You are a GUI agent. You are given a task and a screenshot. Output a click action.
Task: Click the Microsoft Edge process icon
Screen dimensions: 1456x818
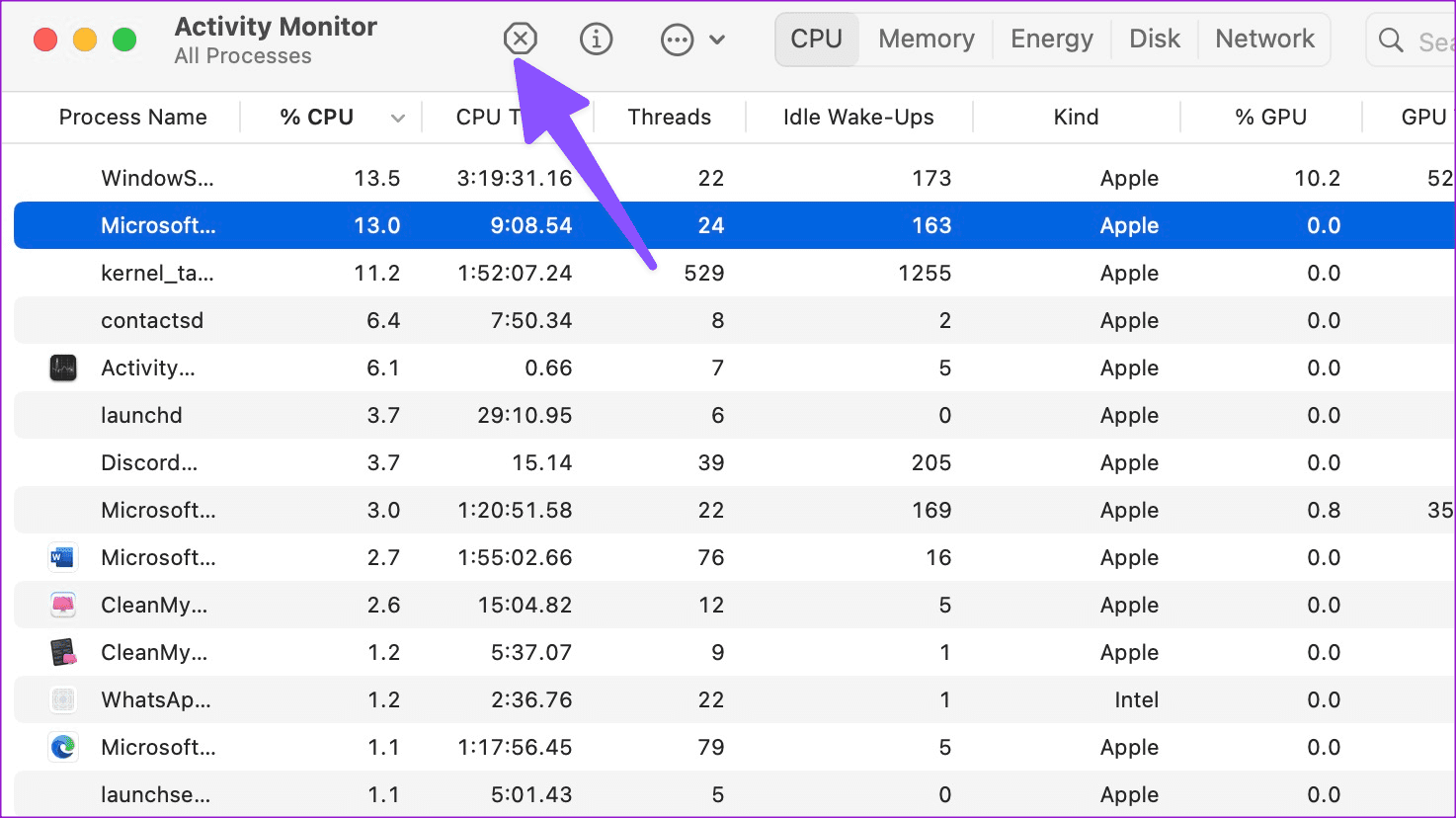click(x=62, y=747)
